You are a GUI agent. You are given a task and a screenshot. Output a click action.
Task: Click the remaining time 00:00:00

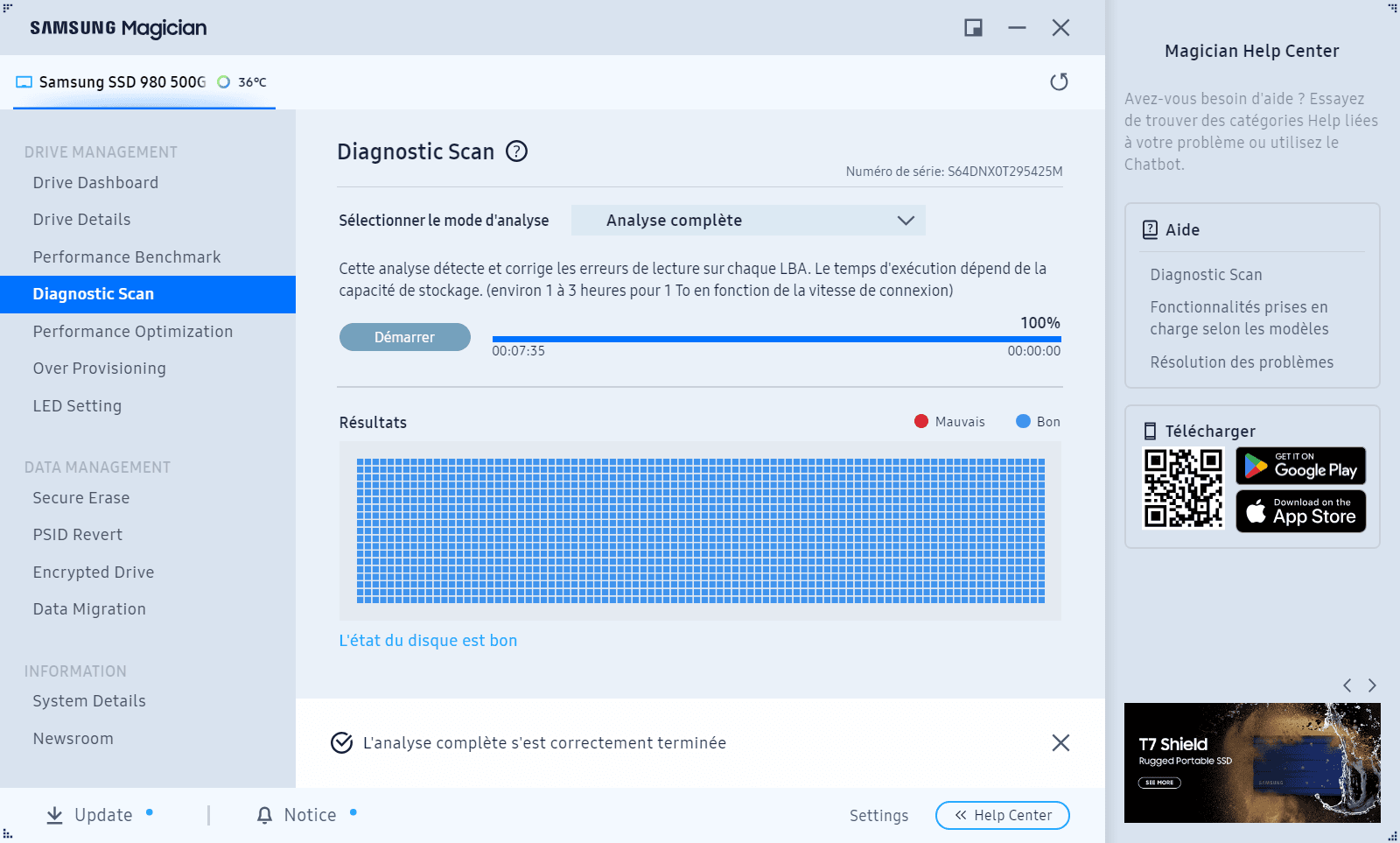tap(1034, 351)
